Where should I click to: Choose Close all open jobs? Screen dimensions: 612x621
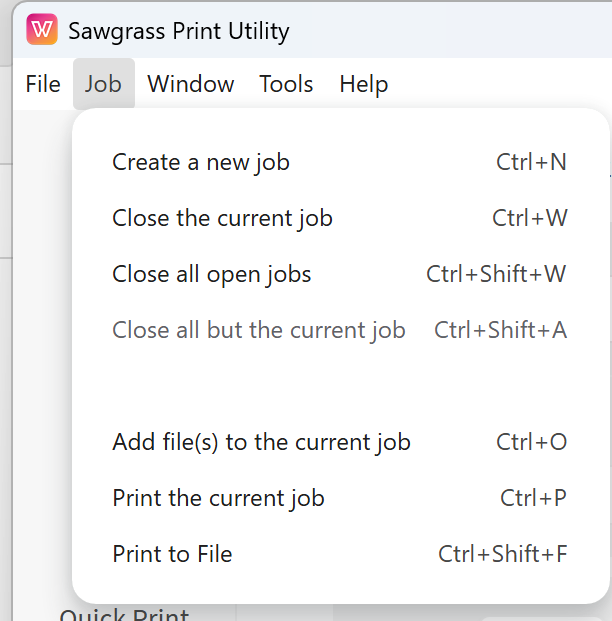click(x=340, y=274)
